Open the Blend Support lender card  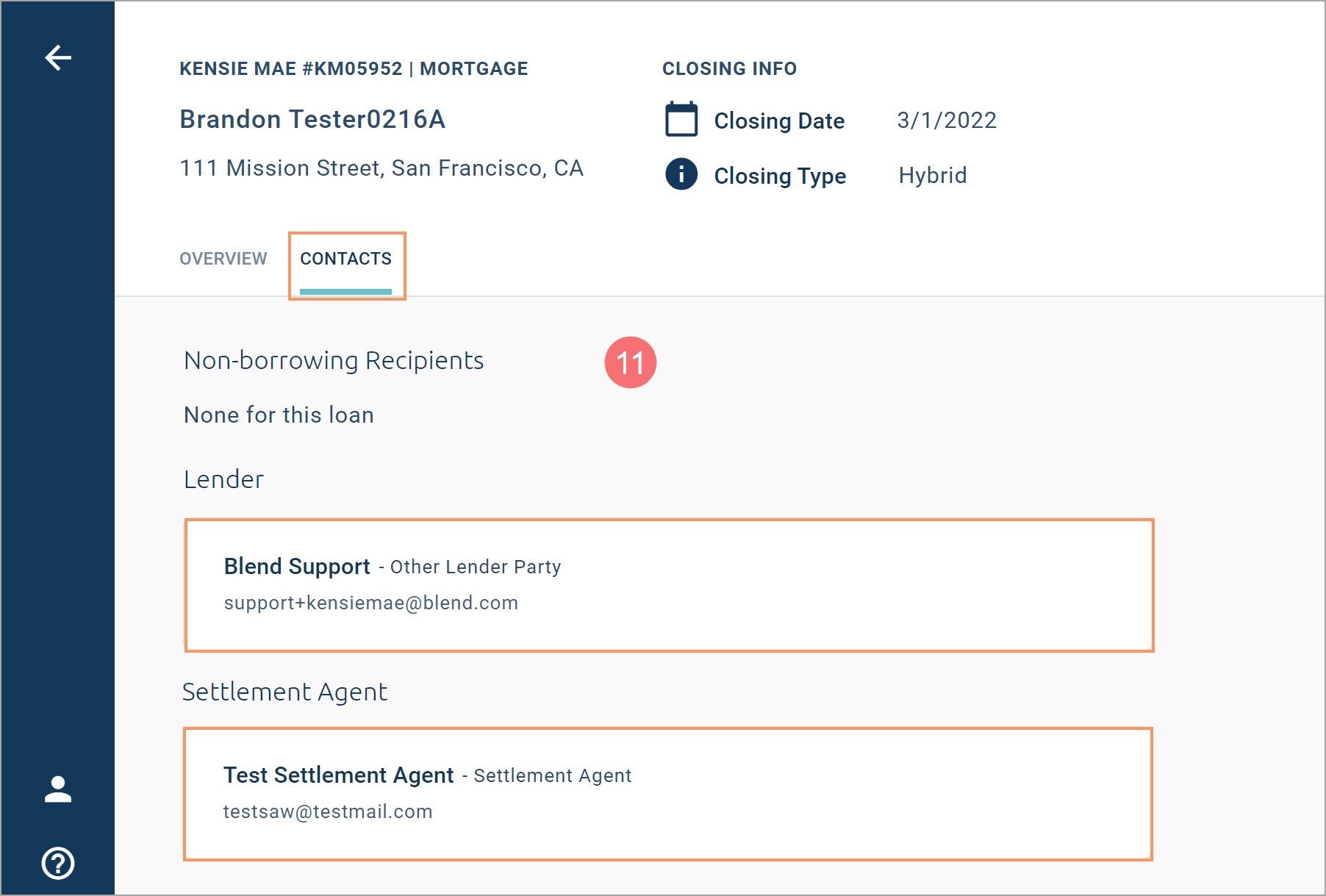(x=669, y=585)
